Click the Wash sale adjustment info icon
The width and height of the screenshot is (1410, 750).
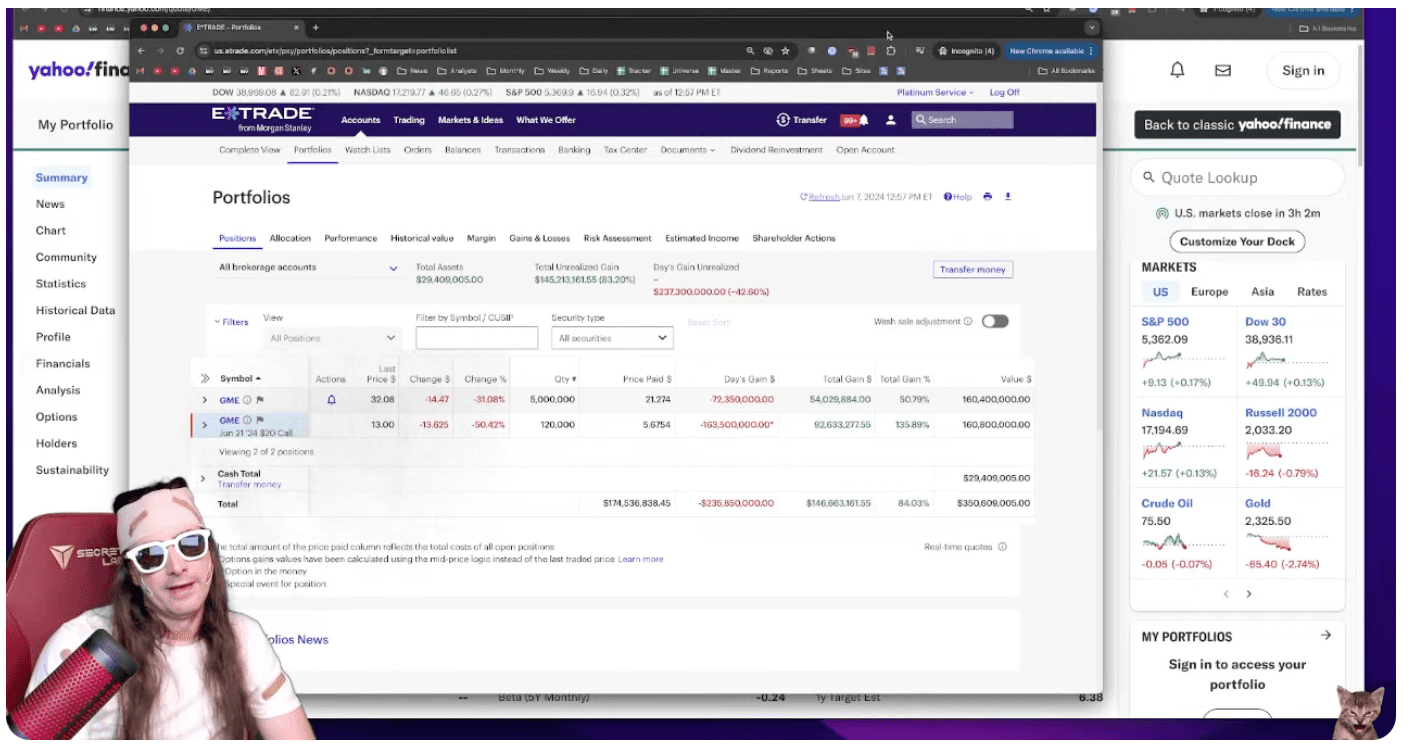pos(968,322)
